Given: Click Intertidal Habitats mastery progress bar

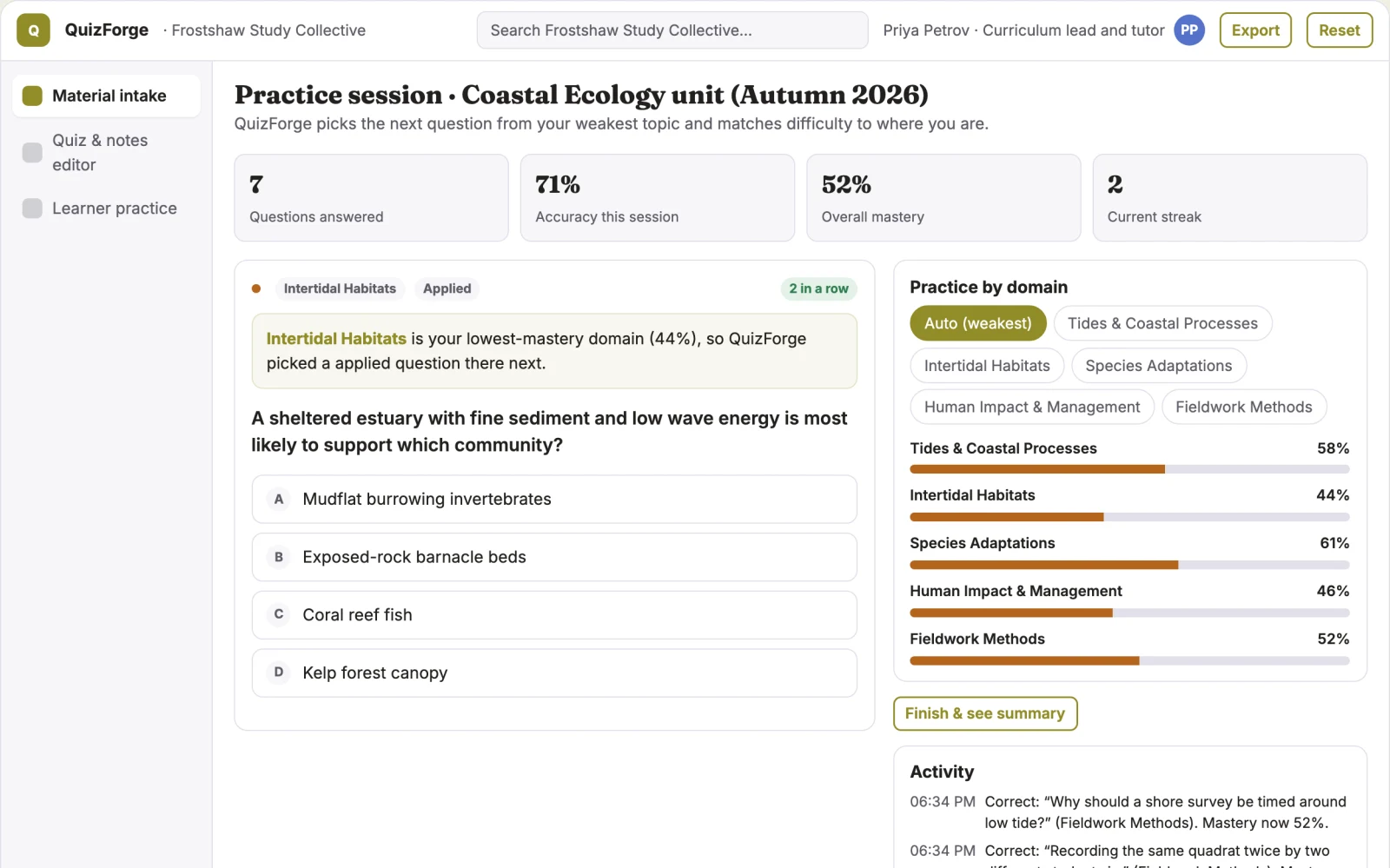Looking at the screenshot, I should click(x=1129, y=517).
